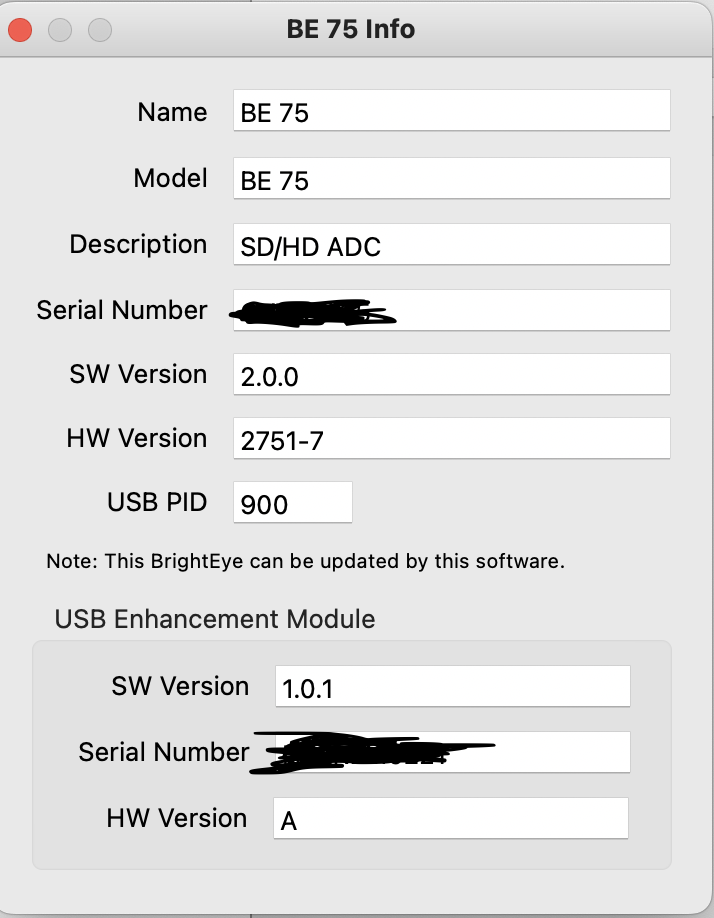Minimize the BE 75 Info window
Viewport: 714px width, 918px height.
(x=60, y=30)
